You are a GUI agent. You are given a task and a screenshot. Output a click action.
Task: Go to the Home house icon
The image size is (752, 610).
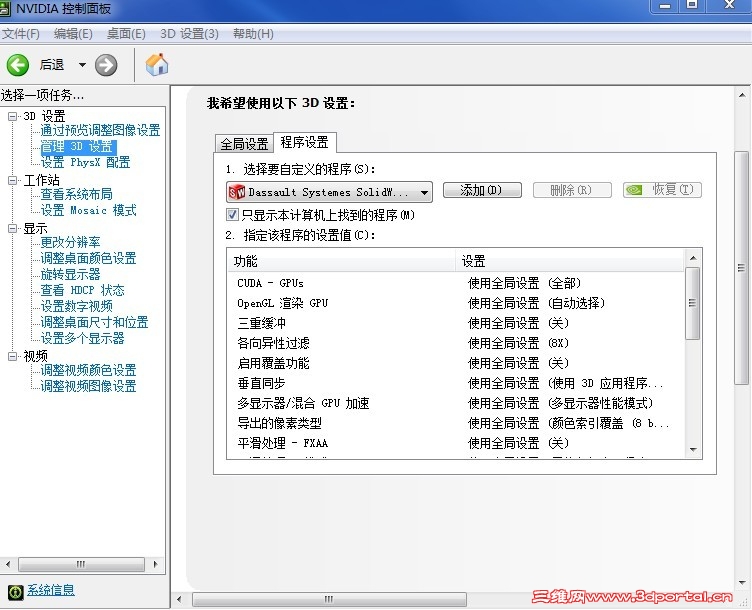click(157, 65)
